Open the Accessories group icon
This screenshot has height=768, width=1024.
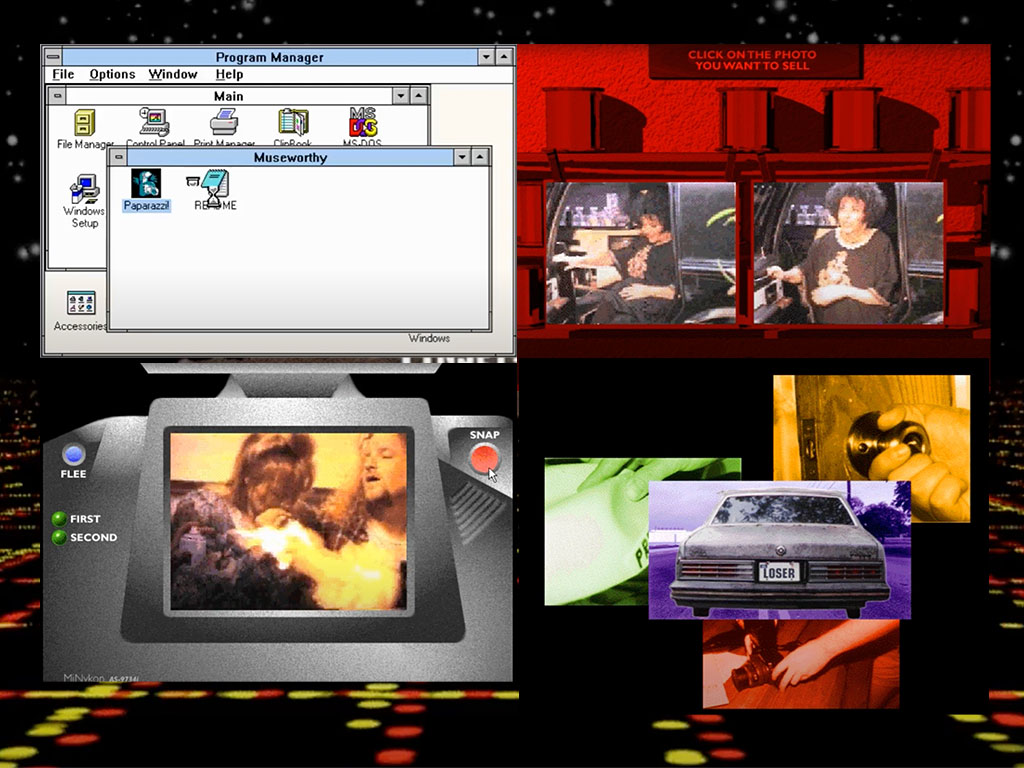click(x=80, y=304)
